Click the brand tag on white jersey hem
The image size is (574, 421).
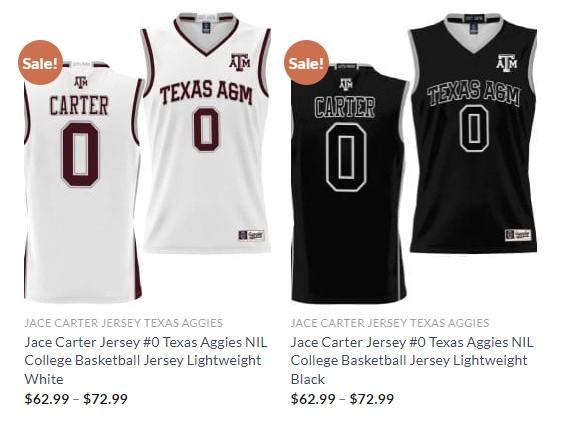[251, 235]
